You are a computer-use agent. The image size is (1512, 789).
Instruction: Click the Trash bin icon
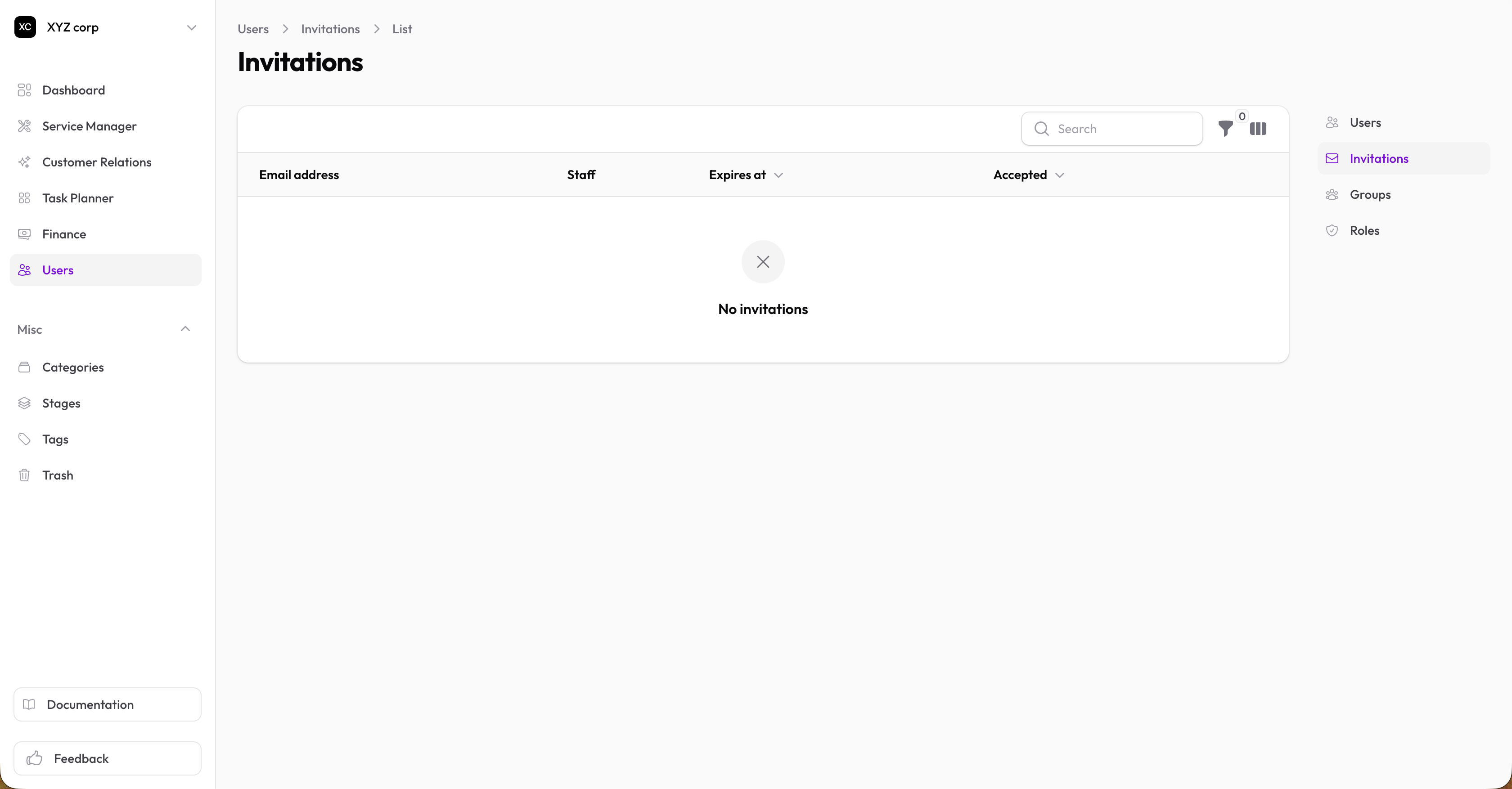point(24,475)
